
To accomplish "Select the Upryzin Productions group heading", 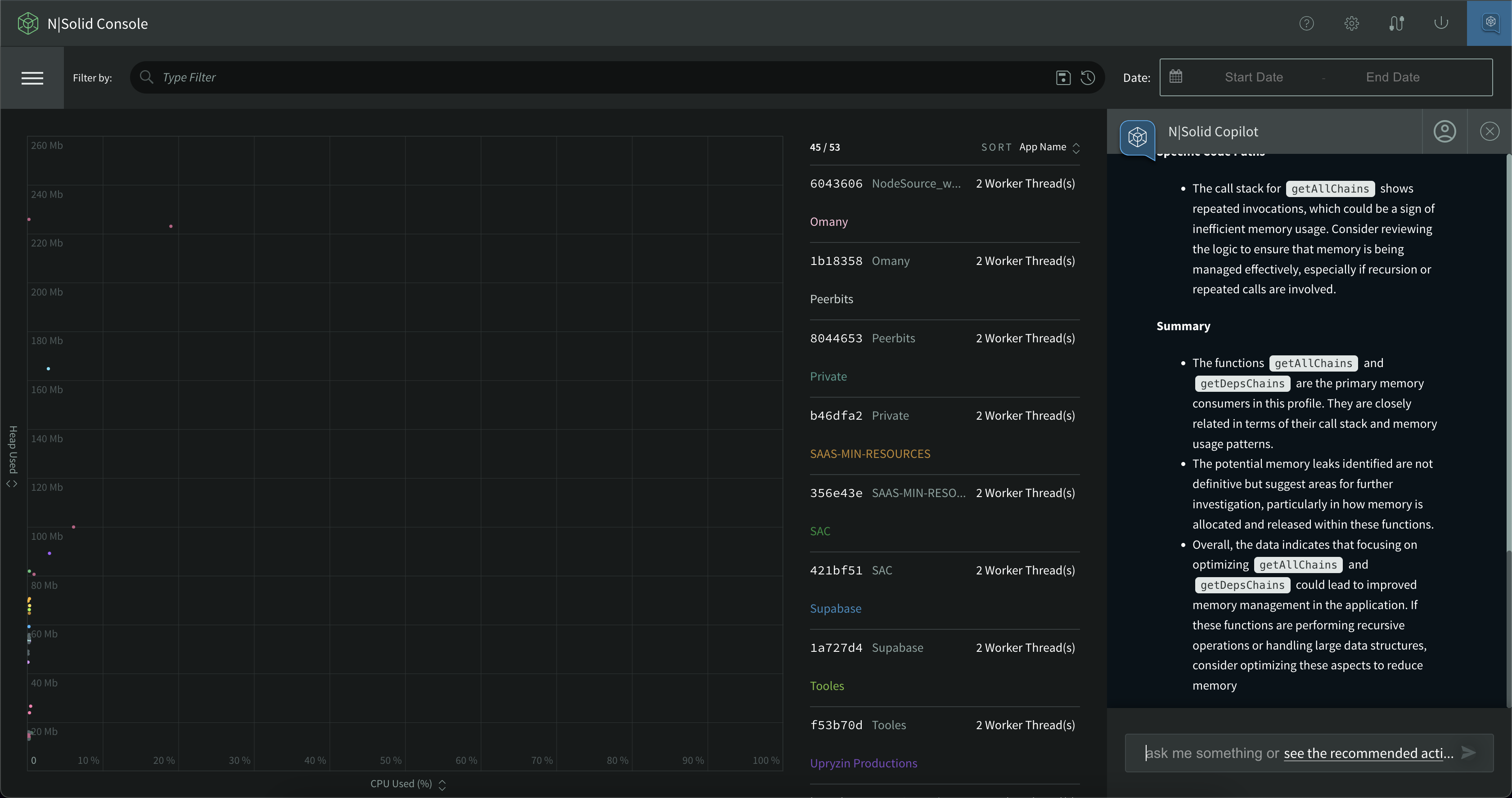I will pos(864,763).
